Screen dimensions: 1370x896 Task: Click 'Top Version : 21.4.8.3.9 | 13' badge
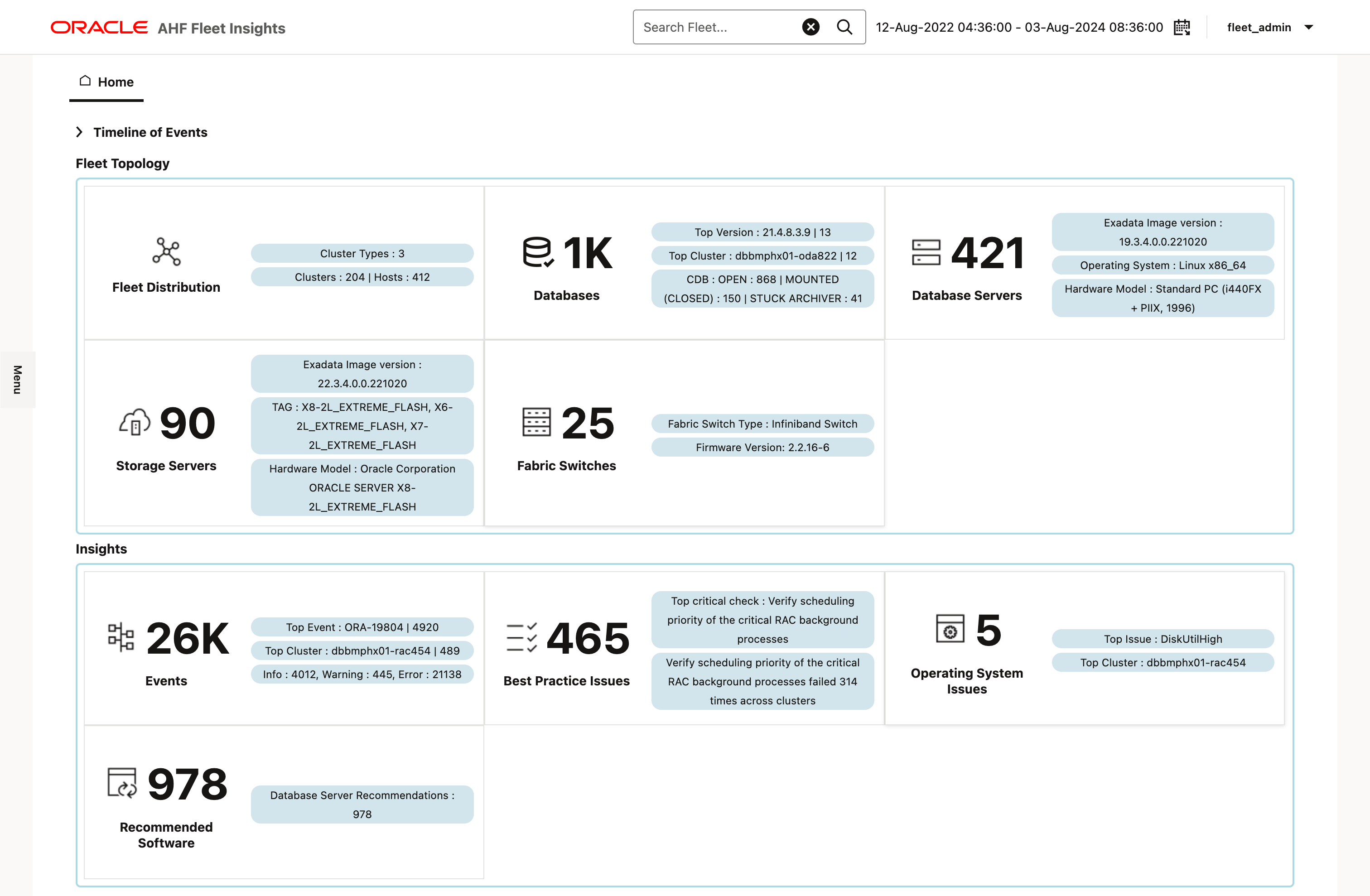tap(763, 232)
